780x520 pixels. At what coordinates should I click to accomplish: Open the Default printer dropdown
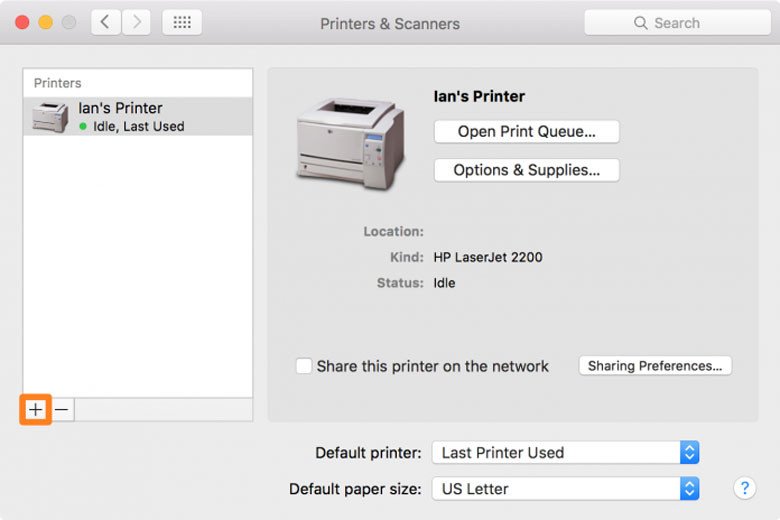[565, 452]
